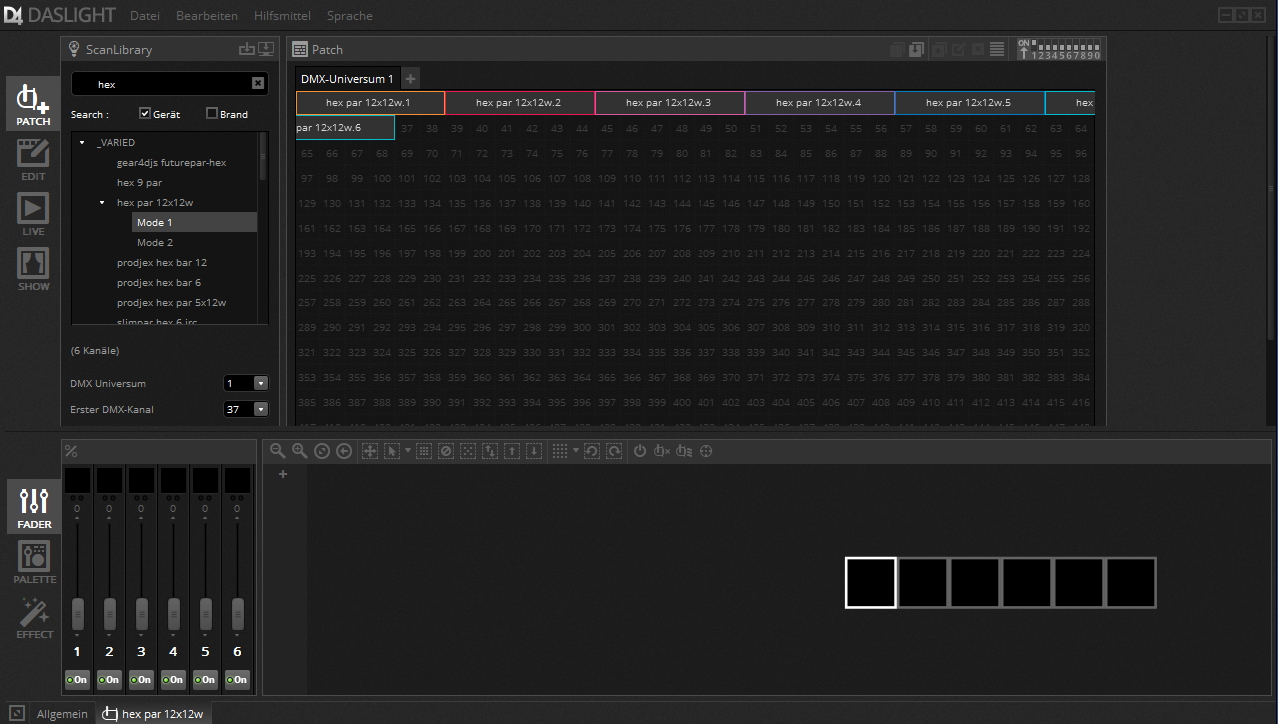
Task: Clear the hex search with the X button
Action: [x=257, y=83]
